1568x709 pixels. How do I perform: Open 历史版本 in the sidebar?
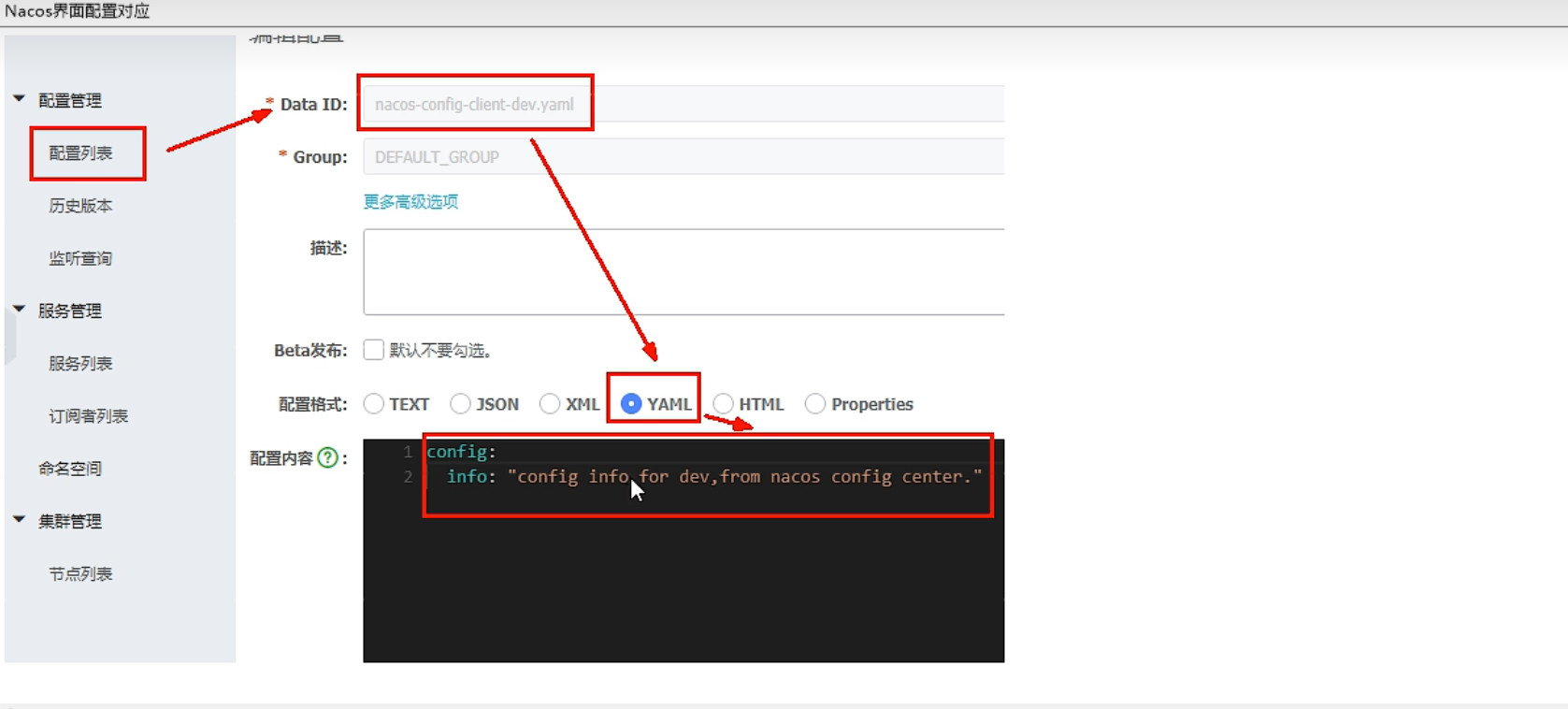[x=80, y=206]
